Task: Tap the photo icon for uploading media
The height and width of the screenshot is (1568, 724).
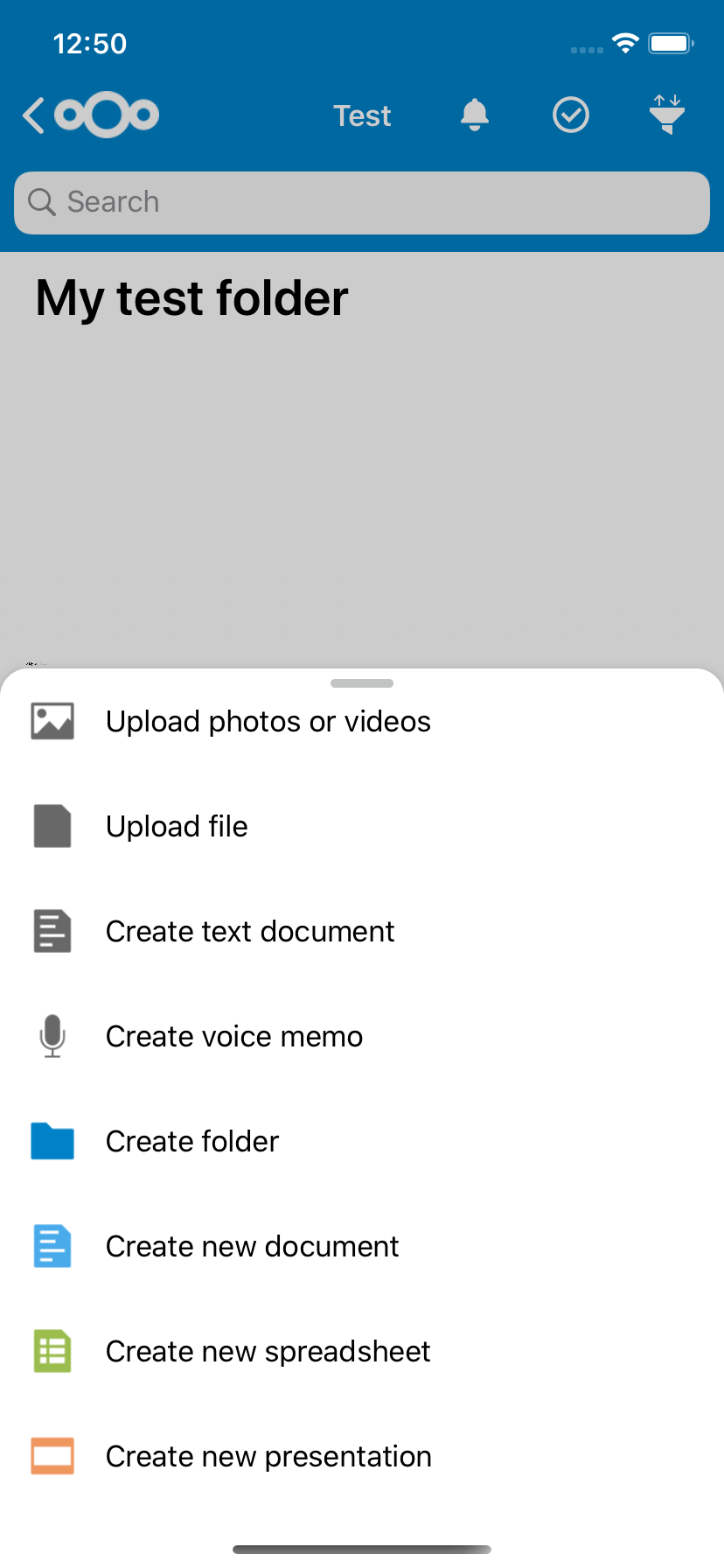Action: [52, 721]
